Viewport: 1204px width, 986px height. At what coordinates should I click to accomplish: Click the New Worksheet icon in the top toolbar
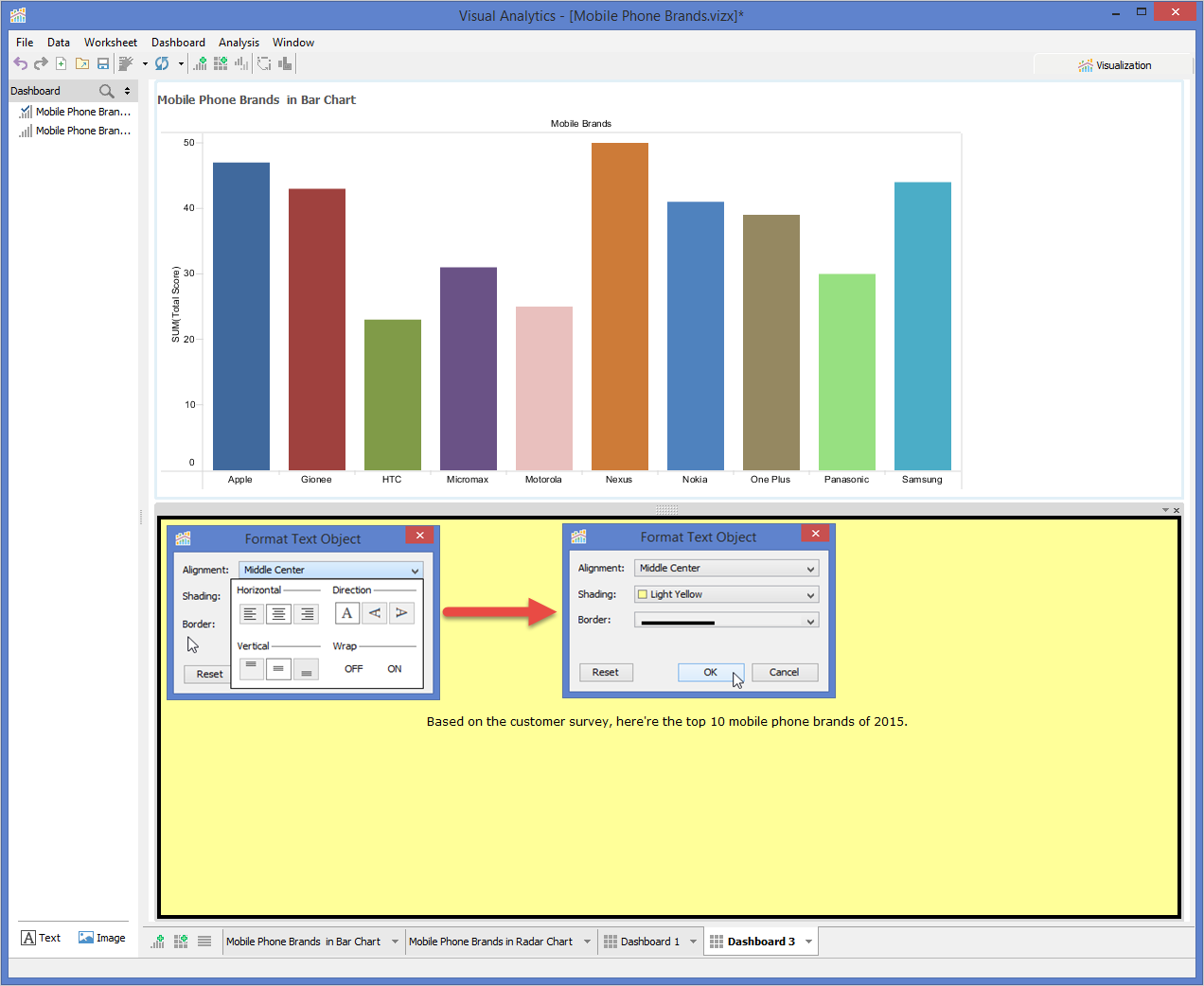point(200,63)
